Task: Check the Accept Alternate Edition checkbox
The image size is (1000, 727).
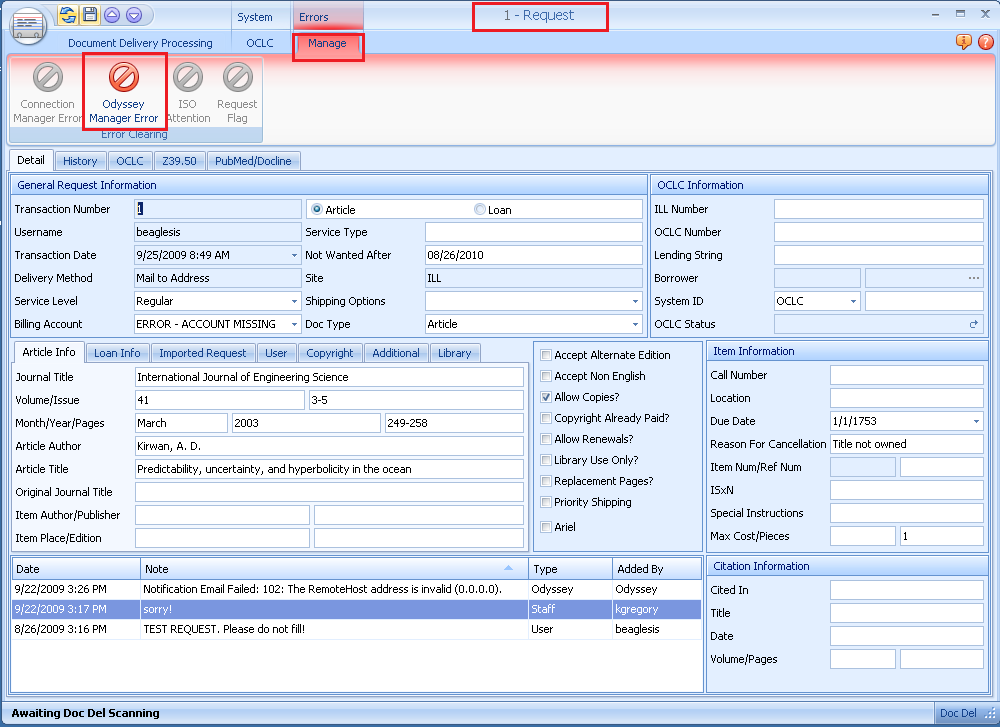Action: pyautogui.click(x=546, y=355)
